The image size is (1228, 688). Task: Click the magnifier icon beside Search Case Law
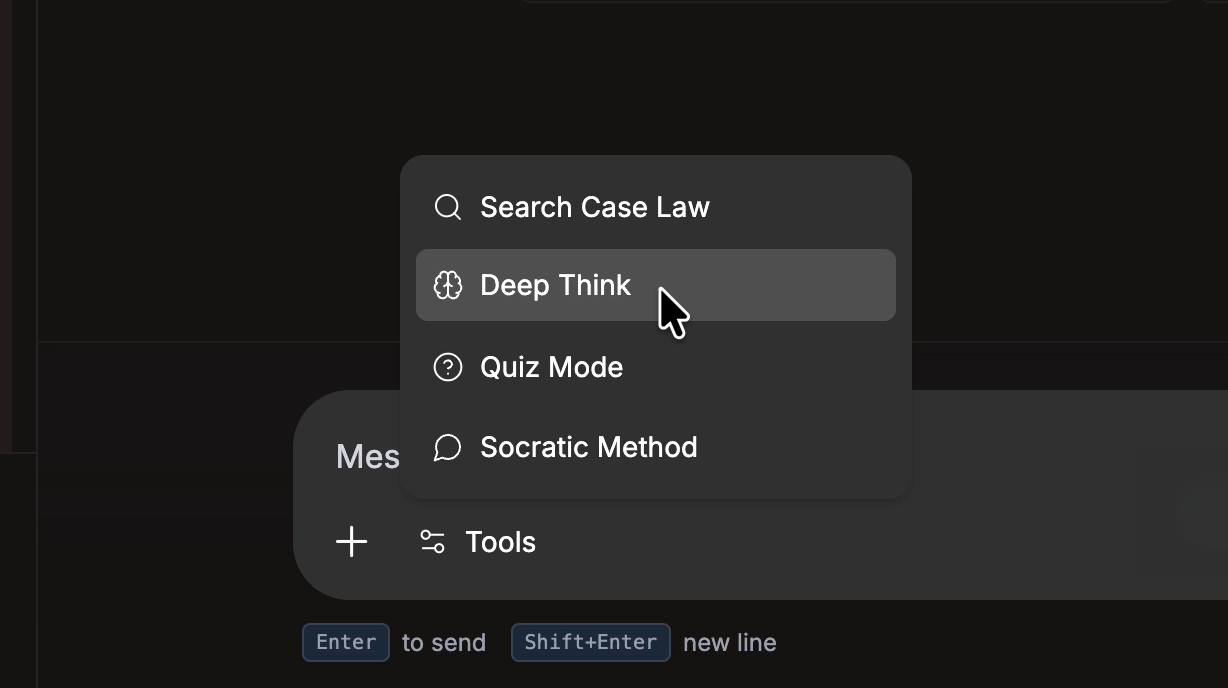[447, 207]
